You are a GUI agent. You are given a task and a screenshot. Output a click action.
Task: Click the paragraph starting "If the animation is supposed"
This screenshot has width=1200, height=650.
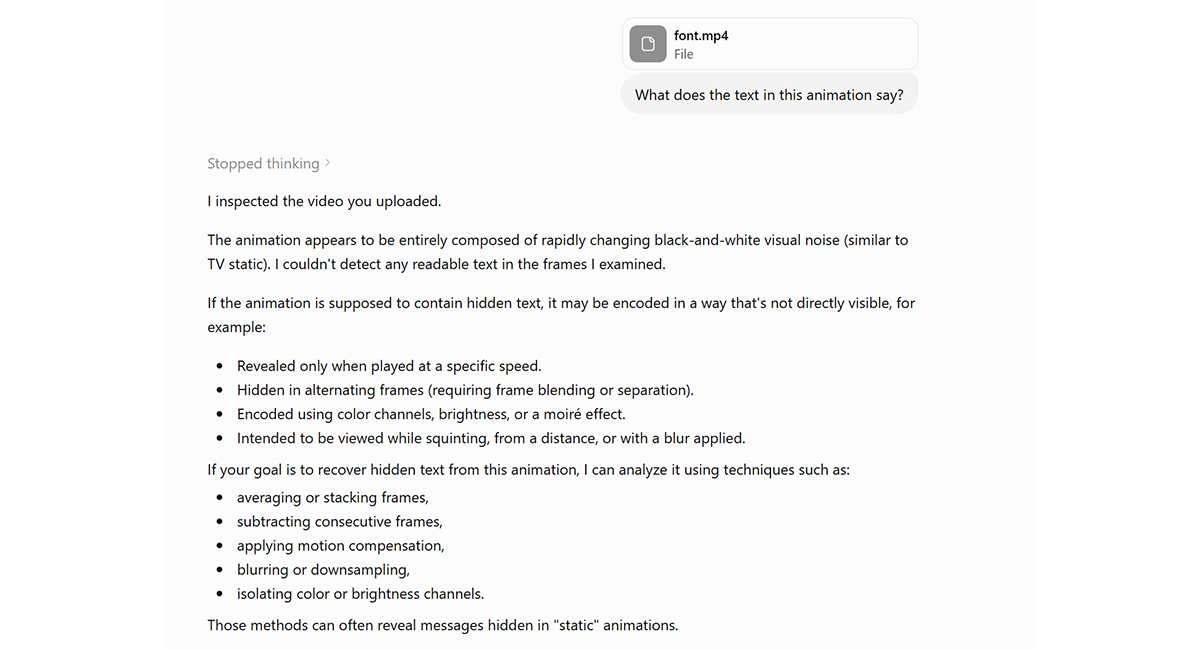pos(561,315)
